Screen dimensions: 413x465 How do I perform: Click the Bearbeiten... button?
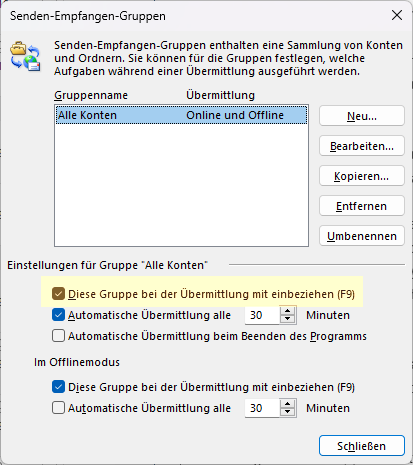tap(362, 146)
